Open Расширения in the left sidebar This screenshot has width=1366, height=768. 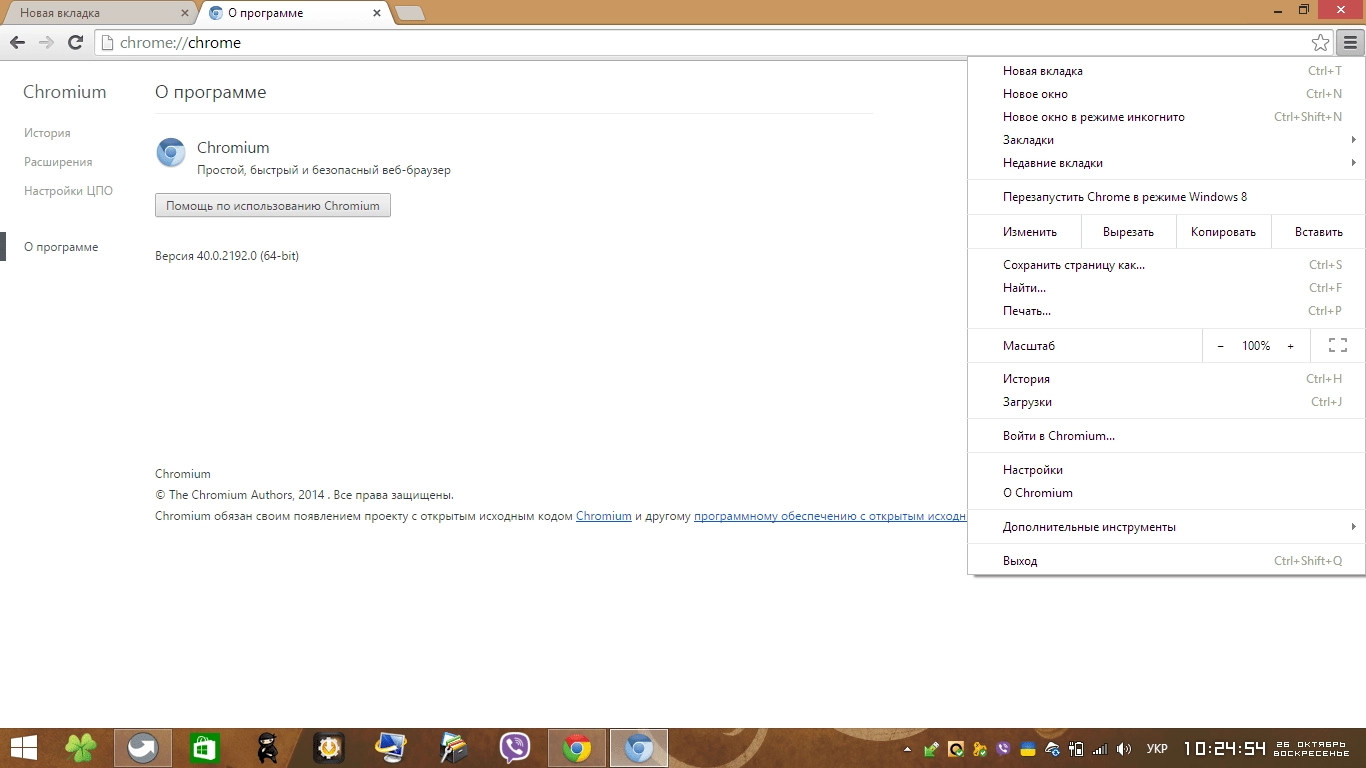pyautogui.click(x=58, y=162)
